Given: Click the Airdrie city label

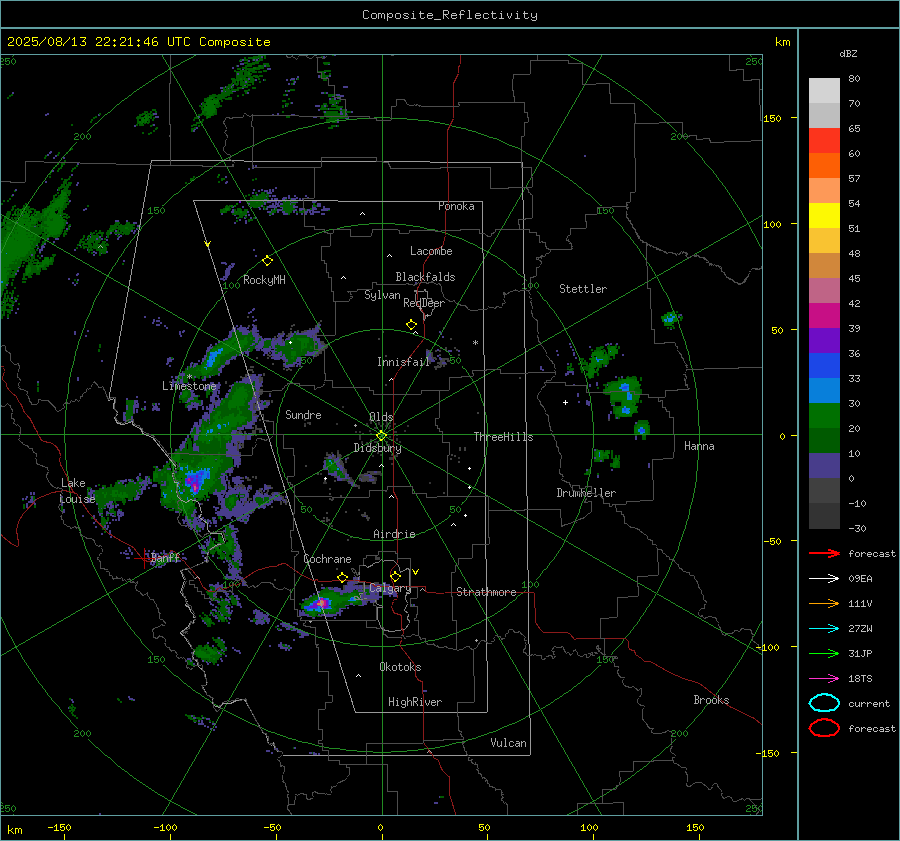Looking at the screenshot, I should coord(394,534).
